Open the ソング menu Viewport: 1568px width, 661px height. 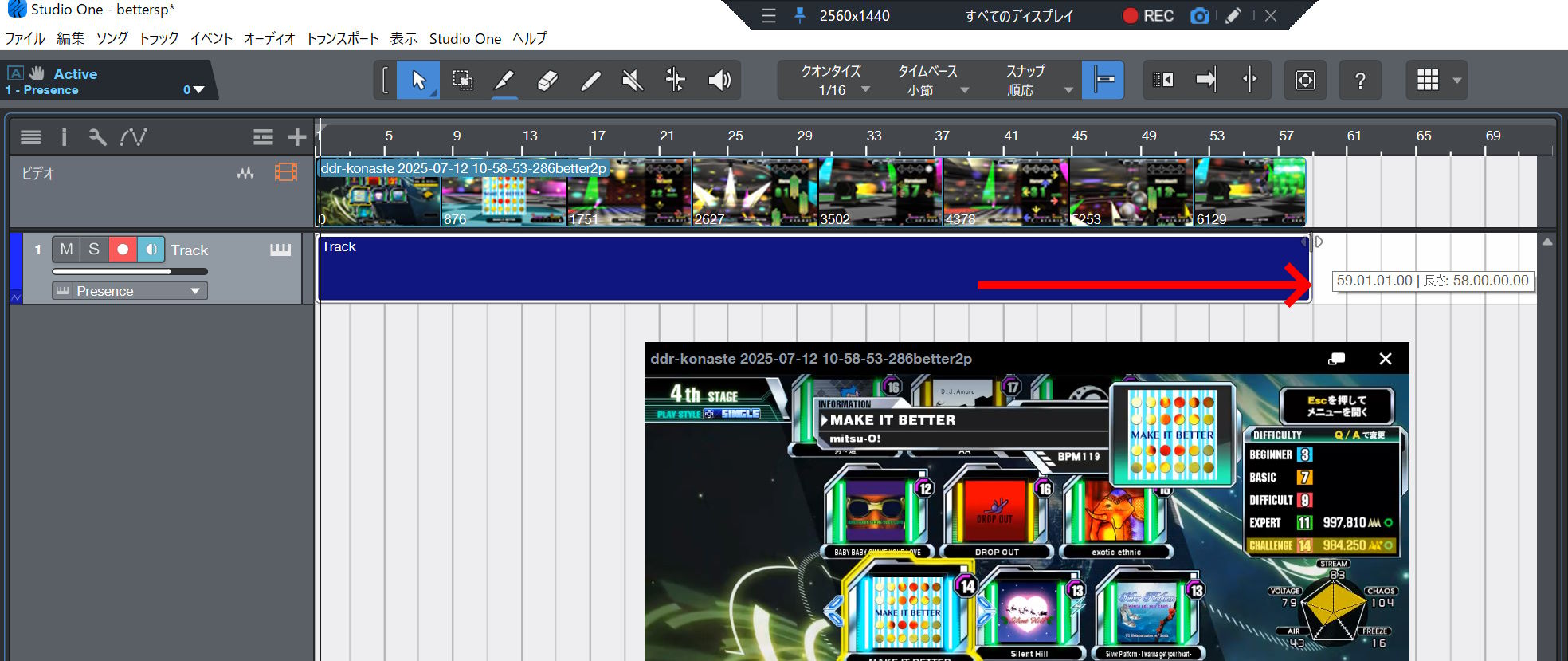(112, 38)
